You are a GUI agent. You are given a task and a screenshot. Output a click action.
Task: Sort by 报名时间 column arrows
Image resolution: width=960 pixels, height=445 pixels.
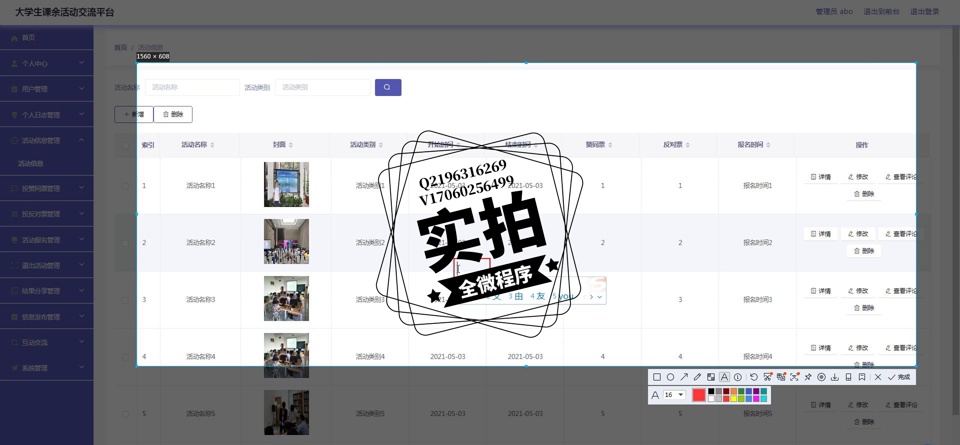(768, 145)
